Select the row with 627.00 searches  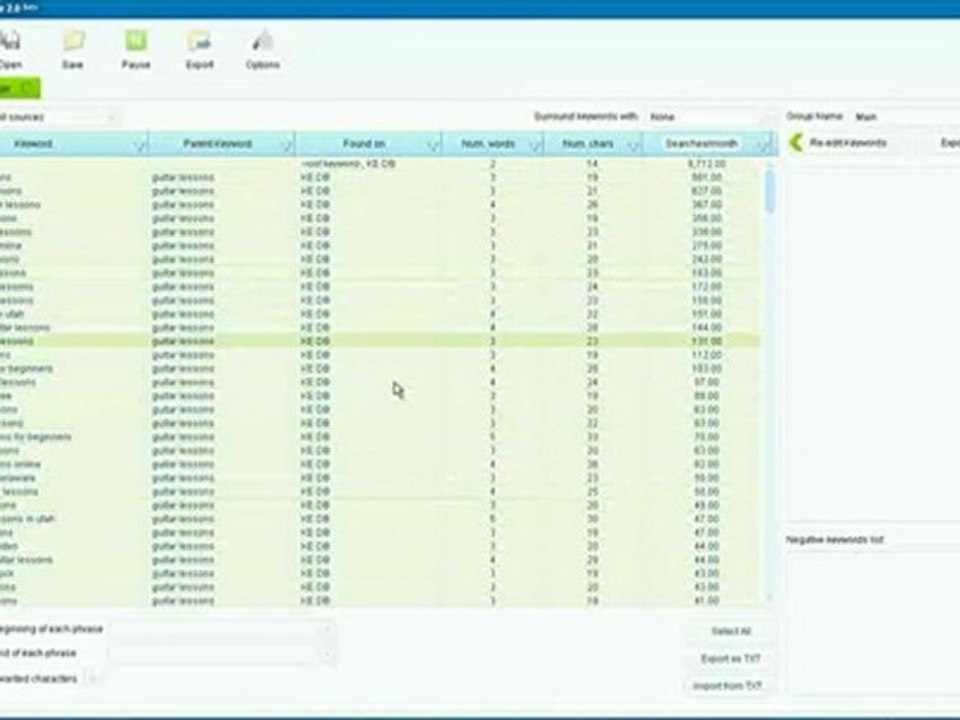(x=380, y=191)
